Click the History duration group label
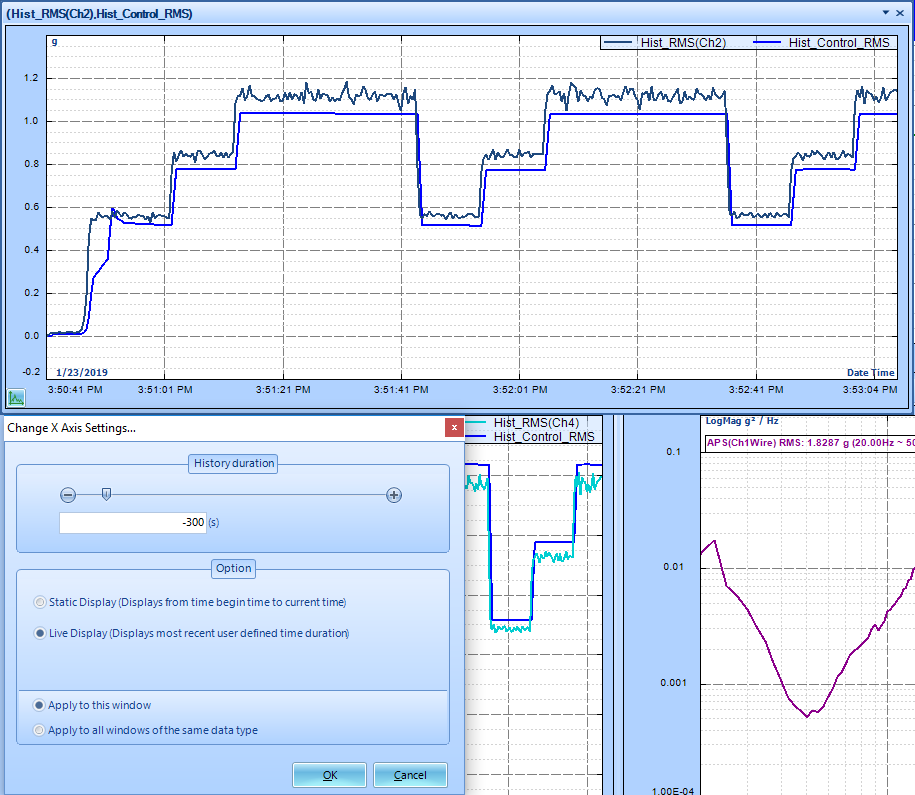Viewport: 915px width, 795px height. point(233,463)
